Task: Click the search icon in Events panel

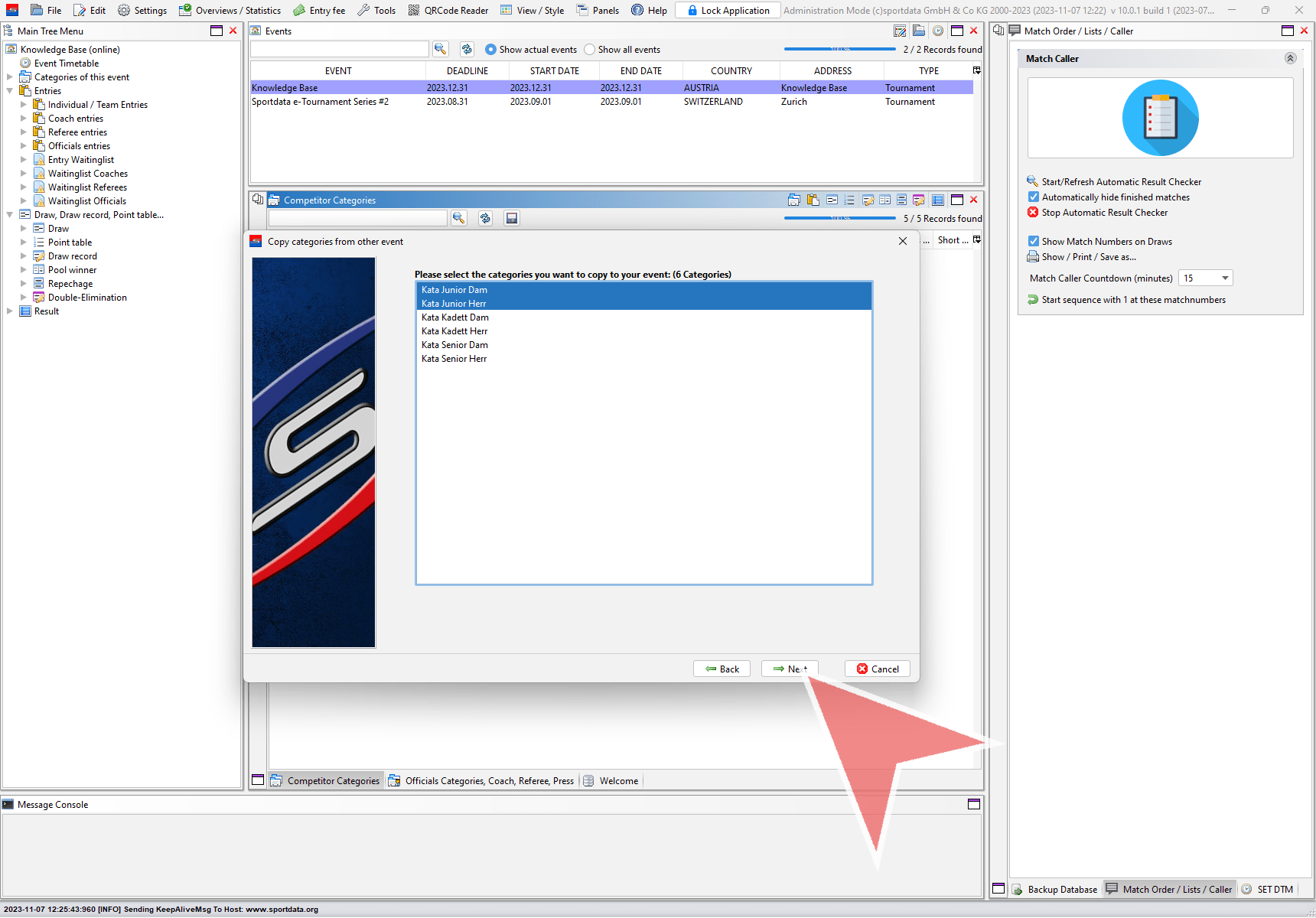Action: (440, 49)
